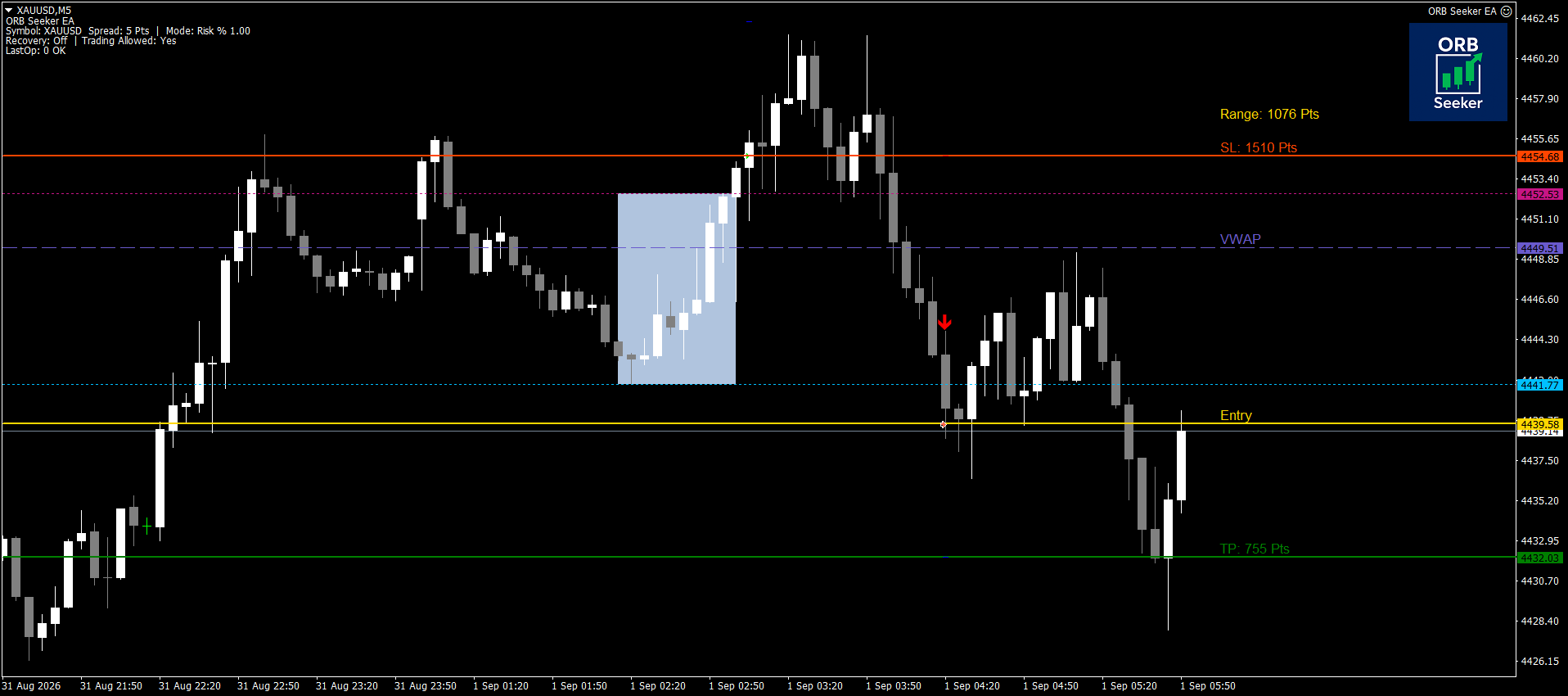Click the small triangle before XAUUSD,M5
The width and height of the screenshot is (1568, 696).
(x=9, y=11)
